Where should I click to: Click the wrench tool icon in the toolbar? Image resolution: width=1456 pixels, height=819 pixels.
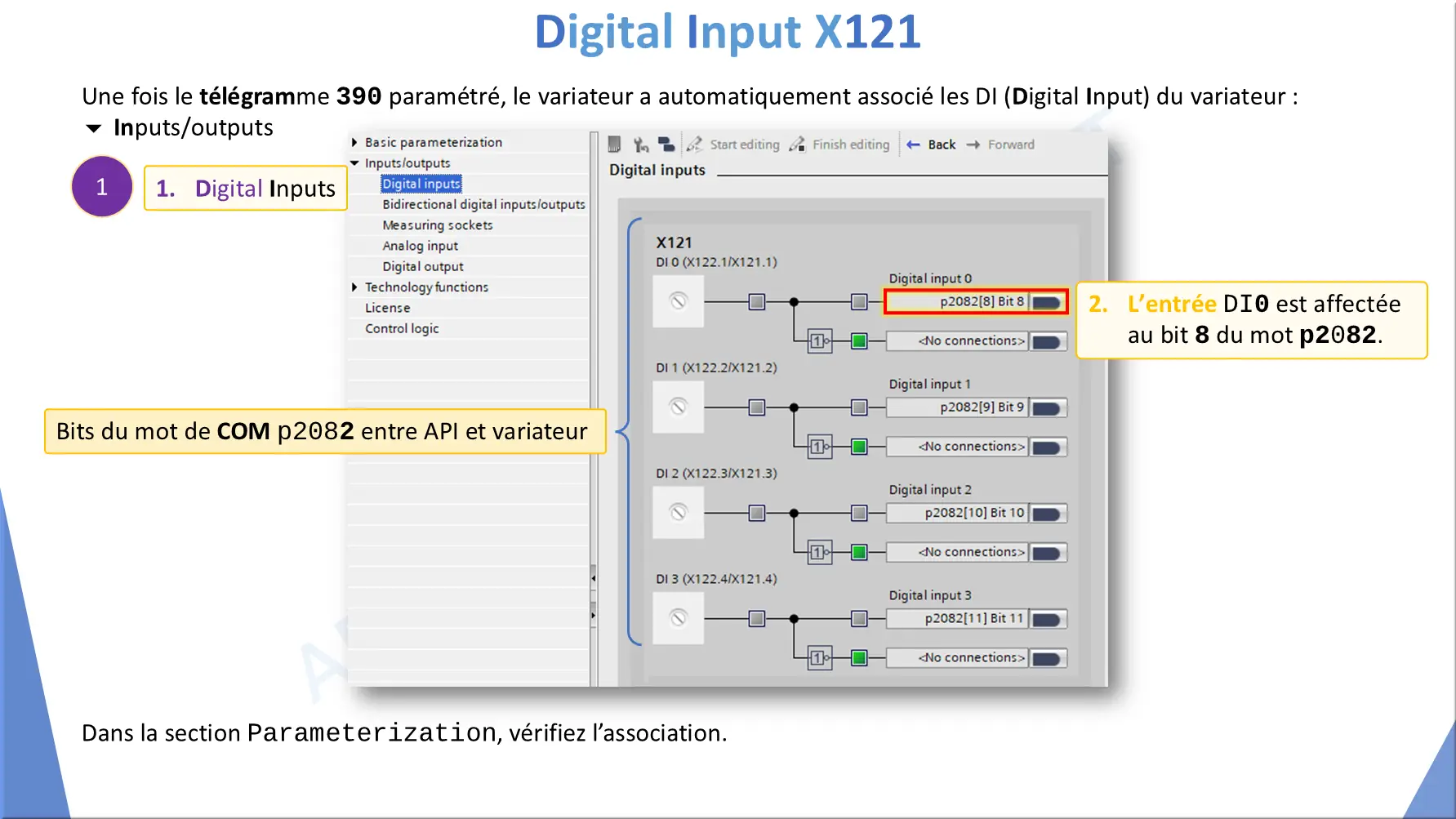[x=641, y=145]
